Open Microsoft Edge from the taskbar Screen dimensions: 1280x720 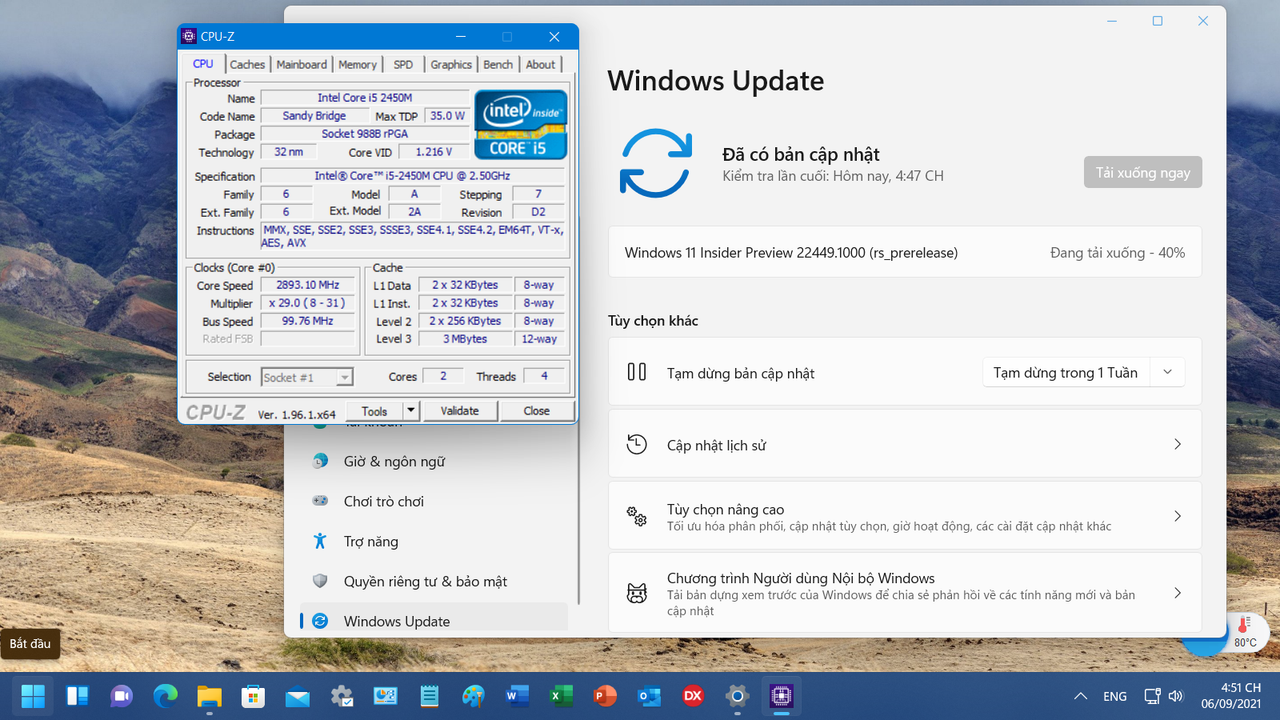click(165, 696)
